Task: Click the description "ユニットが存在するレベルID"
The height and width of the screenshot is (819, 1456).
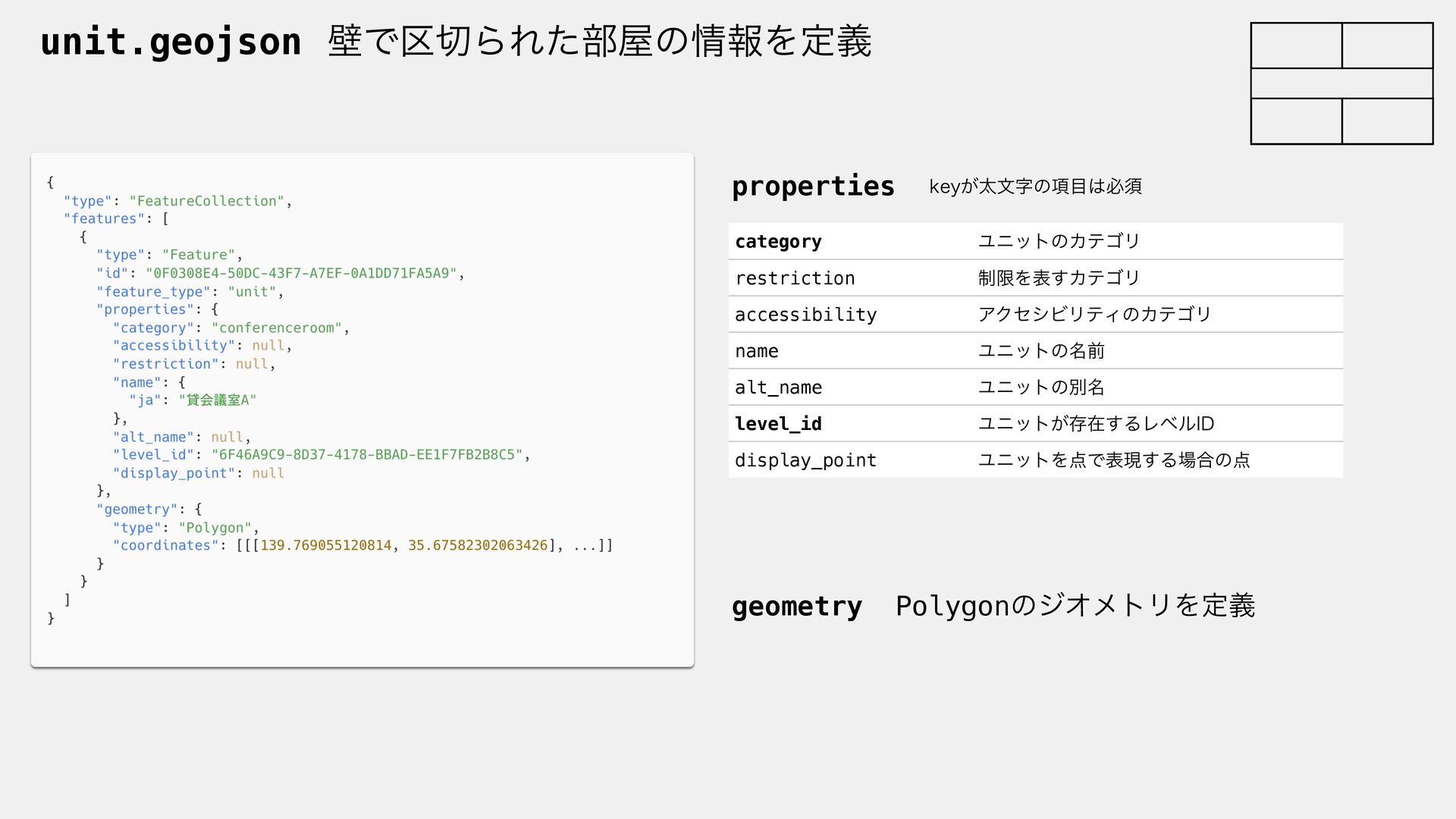Action: (1096, 423)
